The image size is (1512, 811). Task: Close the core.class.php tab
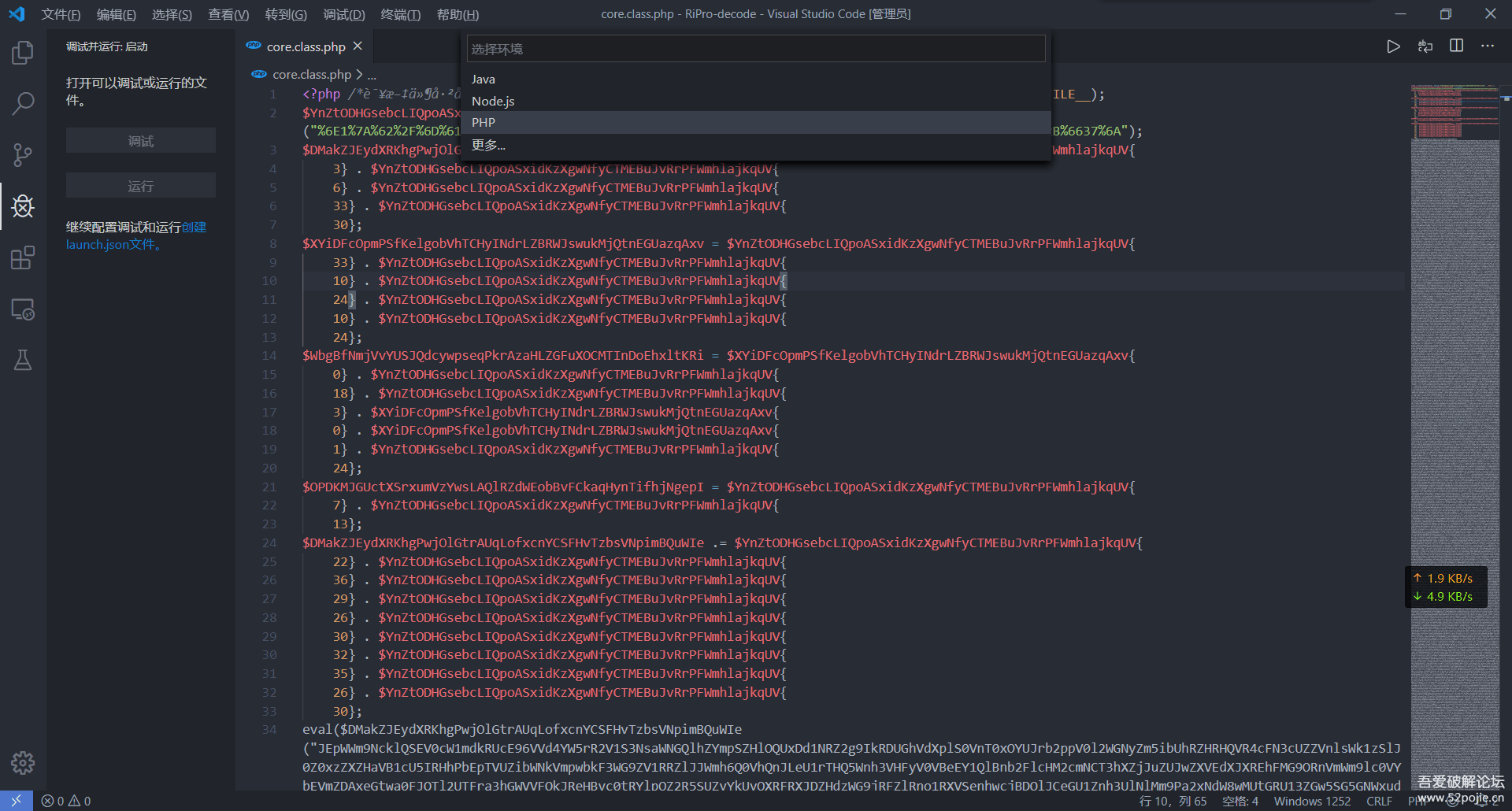pos(358,46)
